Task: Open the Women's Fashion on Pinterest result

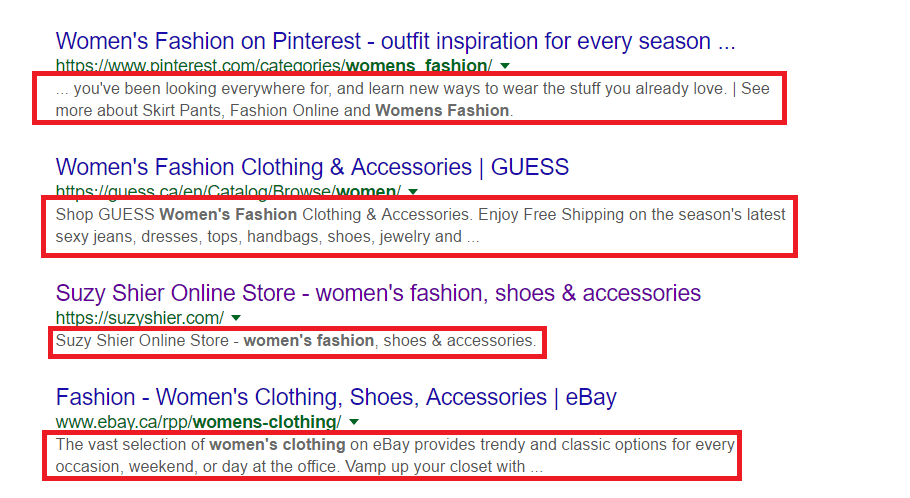Action: coord(396,41)
